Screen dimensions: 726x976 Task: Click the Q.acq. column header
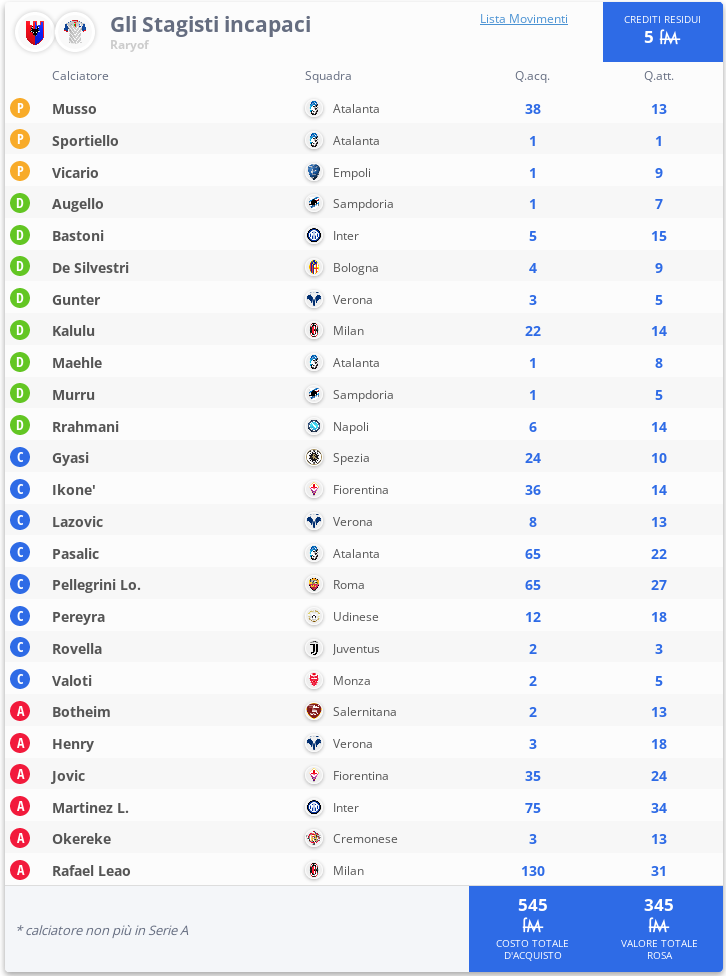(532, 76)
